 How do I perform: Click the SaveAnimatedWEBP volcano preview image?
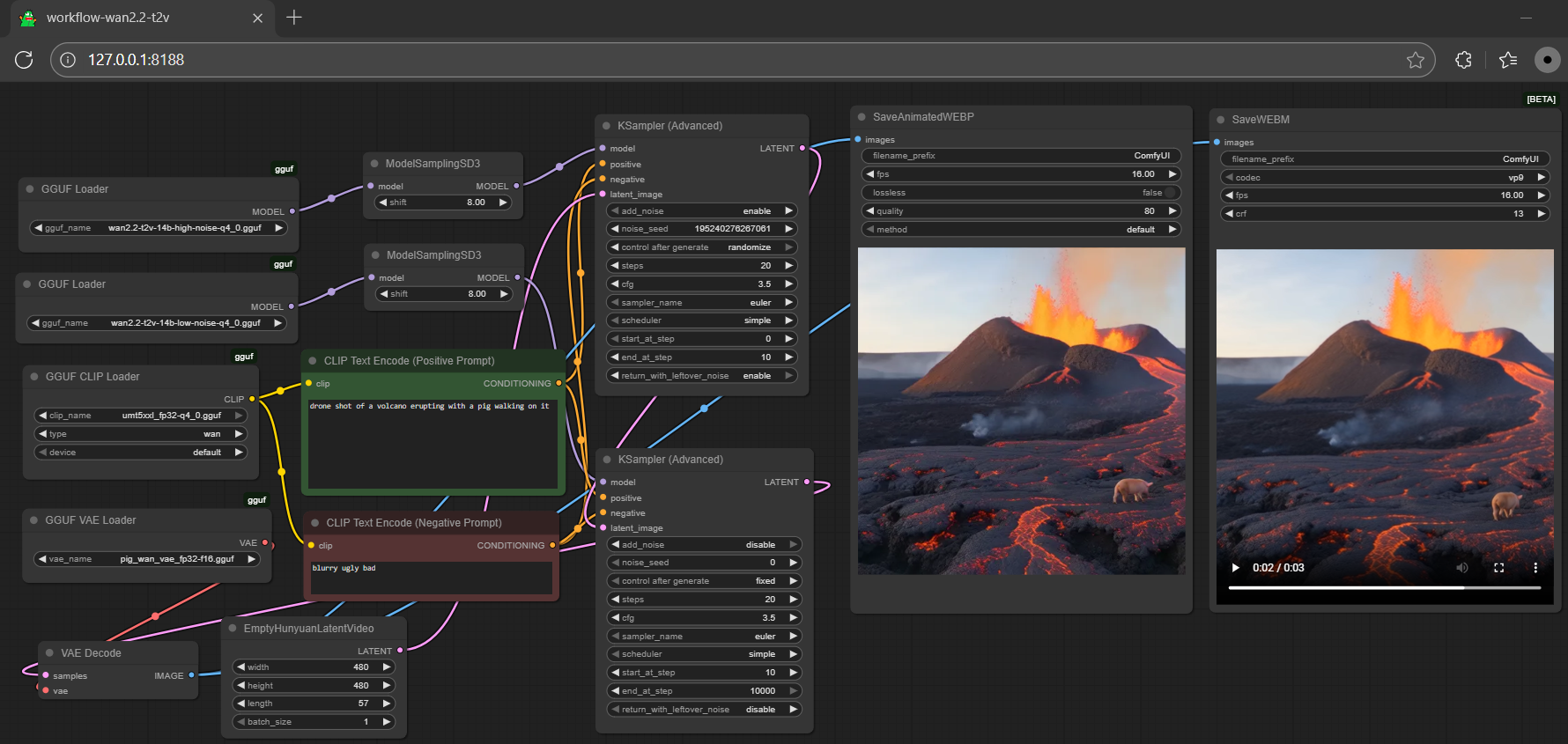[1022, 411]
